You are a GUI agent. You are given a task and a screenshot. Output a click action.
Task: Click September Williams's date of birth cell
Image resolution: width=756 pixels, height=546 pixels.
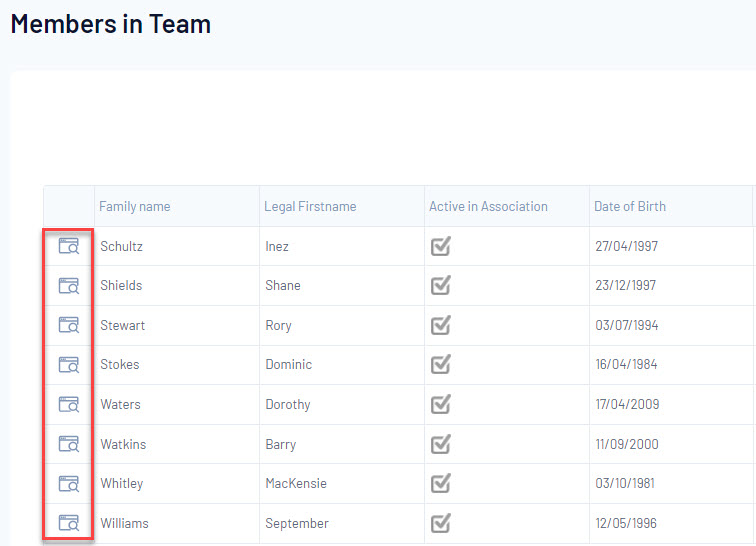(625, 523)
